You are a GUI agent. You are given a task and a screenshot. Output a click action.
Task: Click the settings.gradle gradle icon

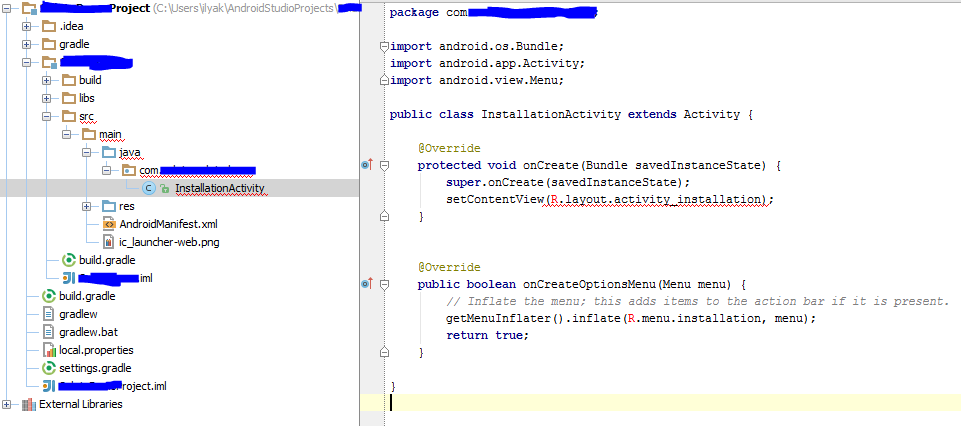click(48, 368)
